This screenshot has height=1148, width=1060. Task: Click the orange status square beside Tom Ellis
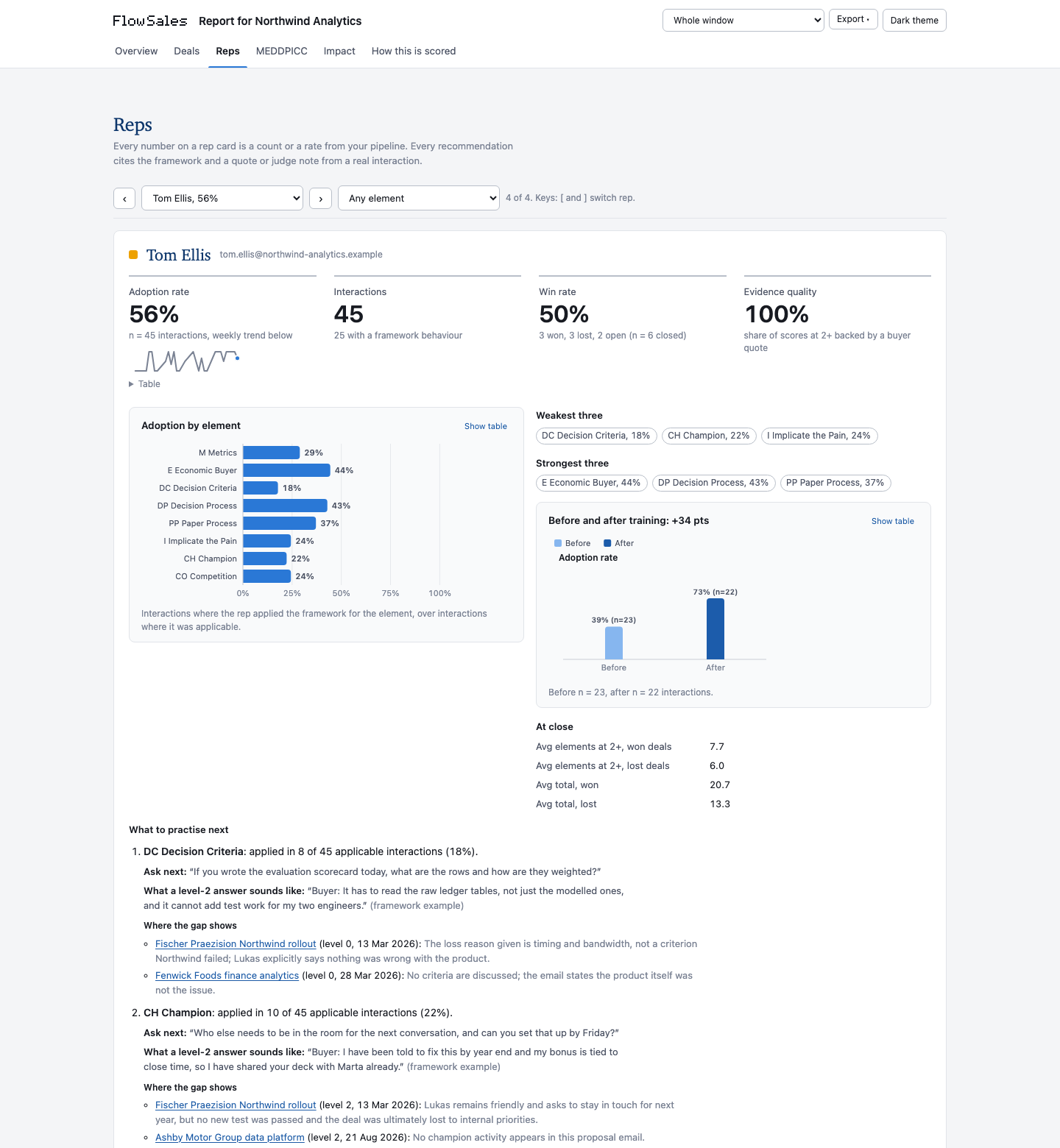pyautogui.click(x=133, y=255)
